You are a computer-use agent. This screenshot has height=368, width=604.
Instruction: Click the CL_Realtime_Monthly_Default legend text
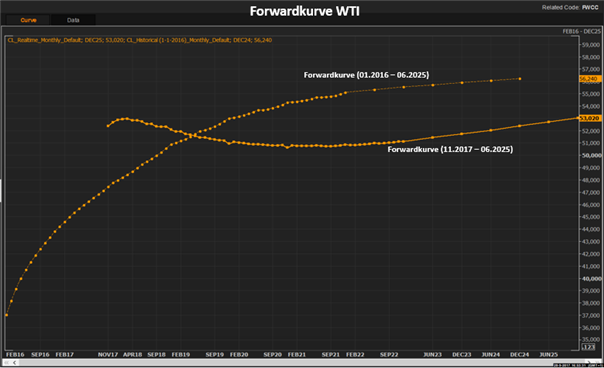coord(45,40)
